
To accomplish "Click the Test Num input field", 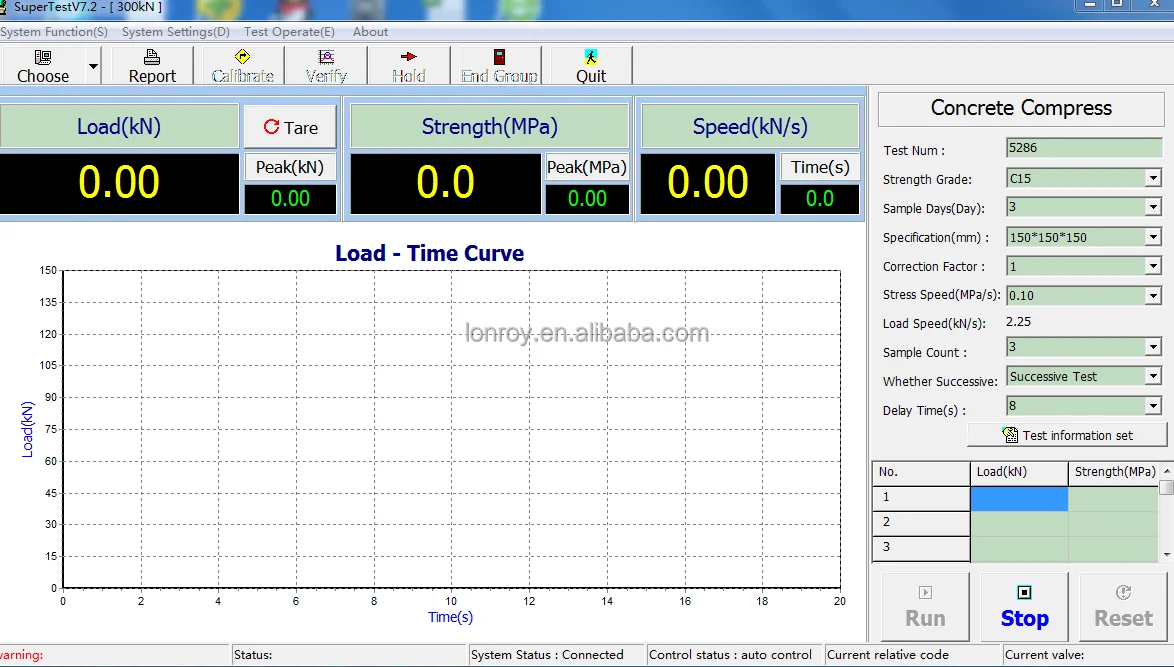I will tap(1084, 148).
